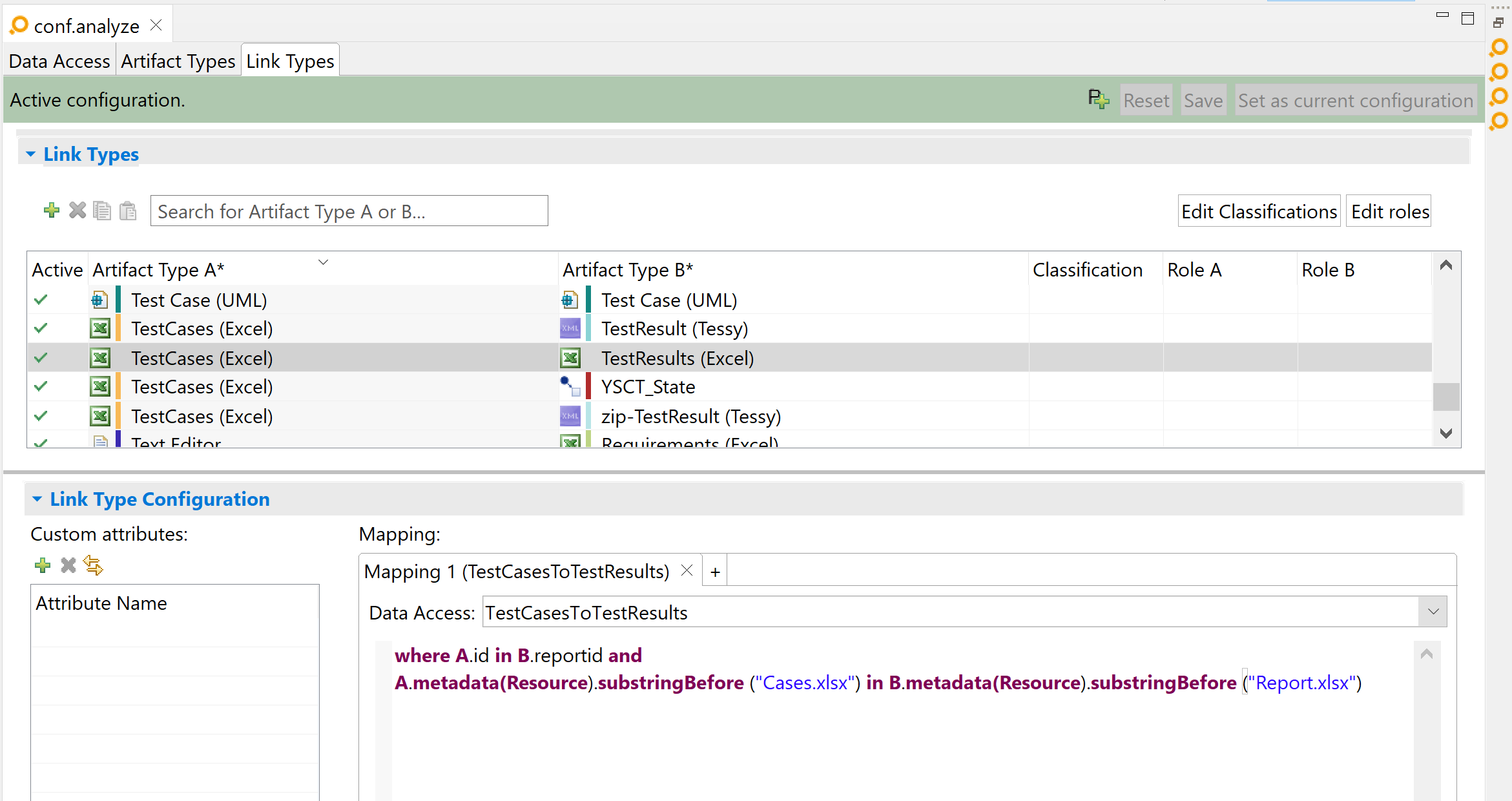The width and height of the screenshot is (1512, 801).
Task: Click the Classification column header
Action: pos(1096,269)
